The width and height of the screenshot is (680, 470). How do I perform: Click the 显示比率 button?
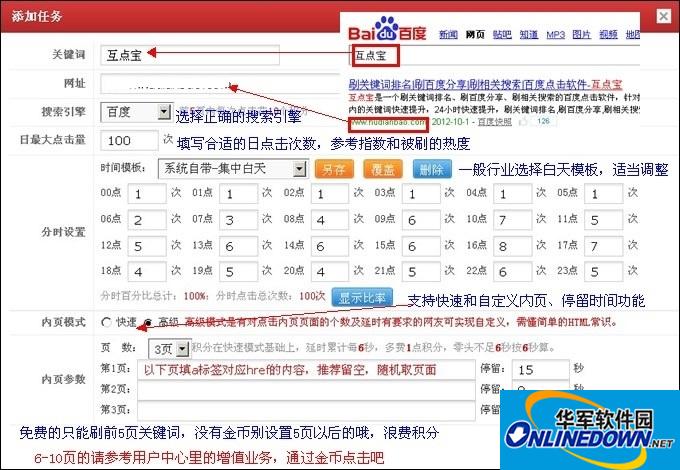click(x=363, y=297)
